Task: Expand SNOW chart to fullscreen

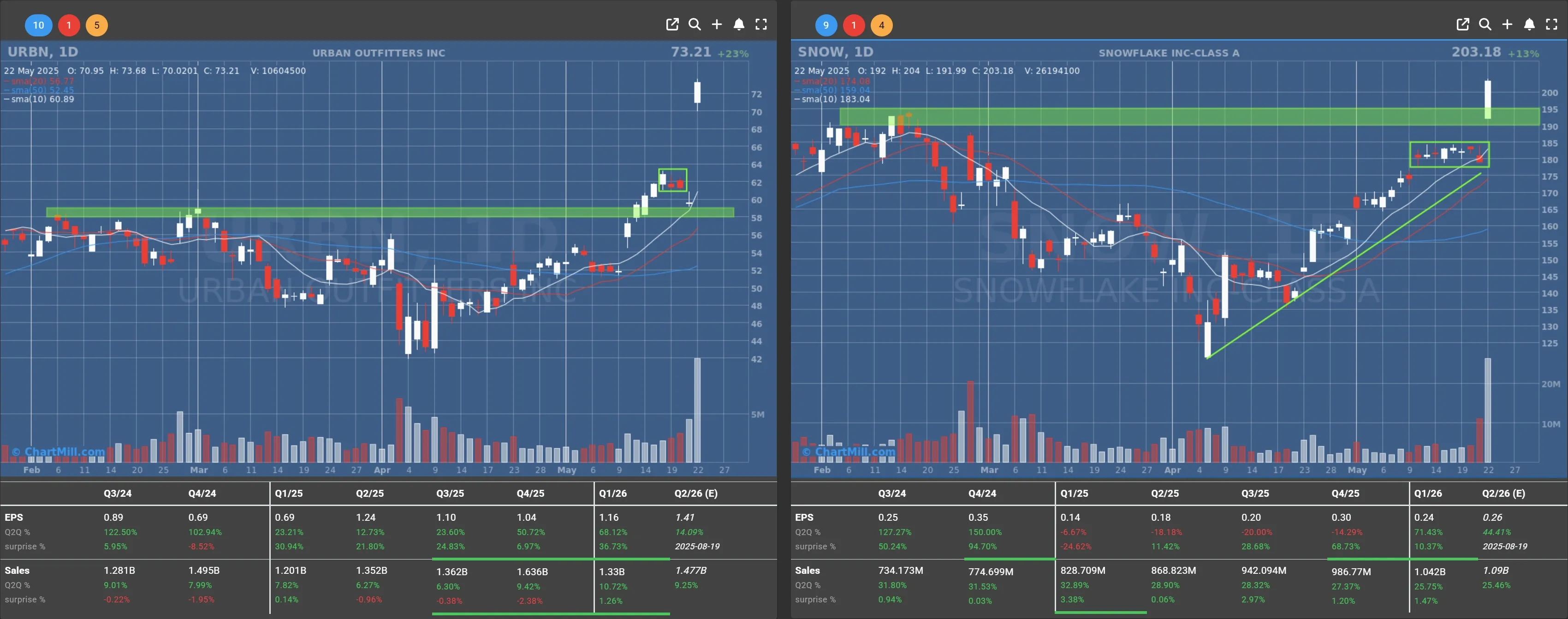Action: (1551, 24)
